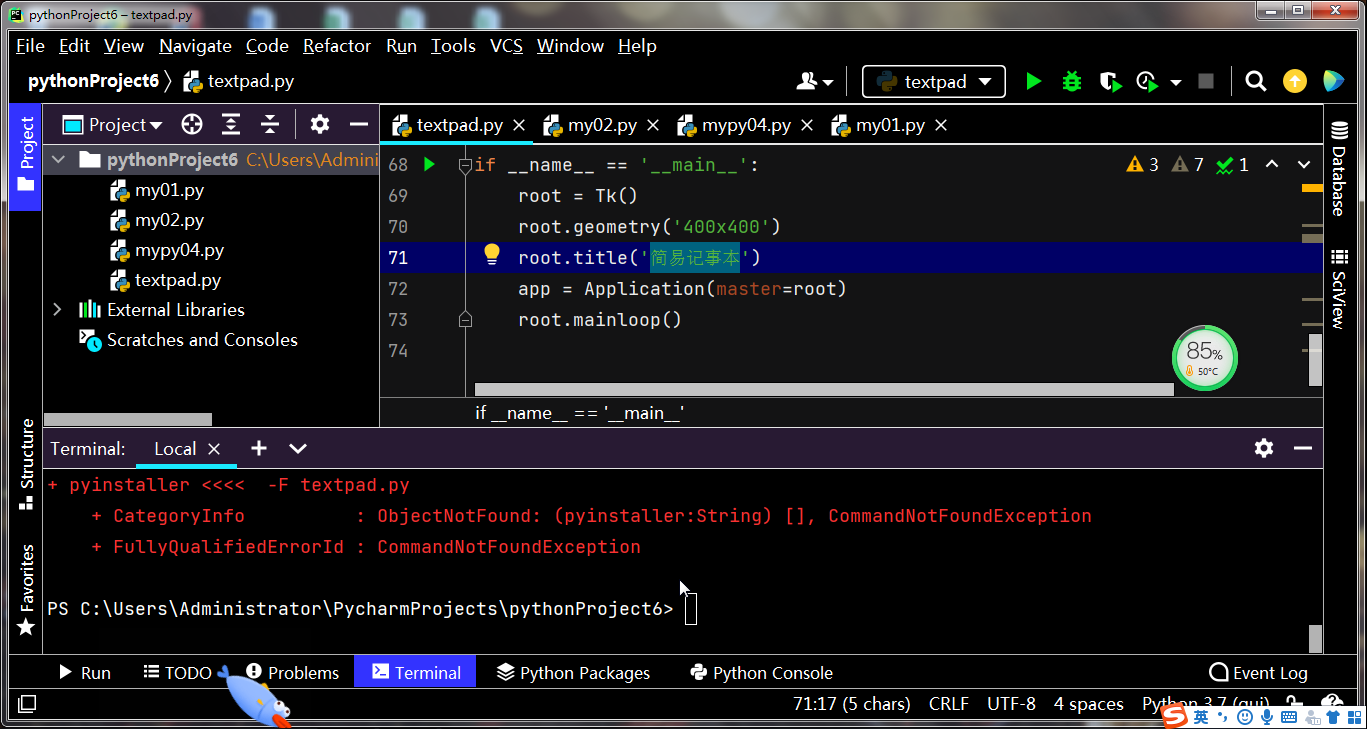Open Project panel settings gear
1367x729 pixels.
(x=320, y=124)
